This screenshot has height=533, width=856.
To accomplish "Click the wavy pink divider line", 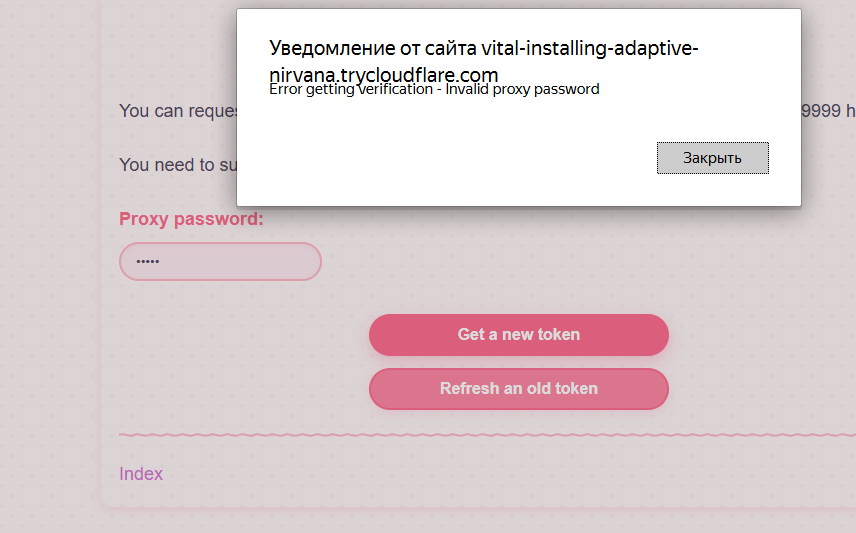I will (487, 435).
